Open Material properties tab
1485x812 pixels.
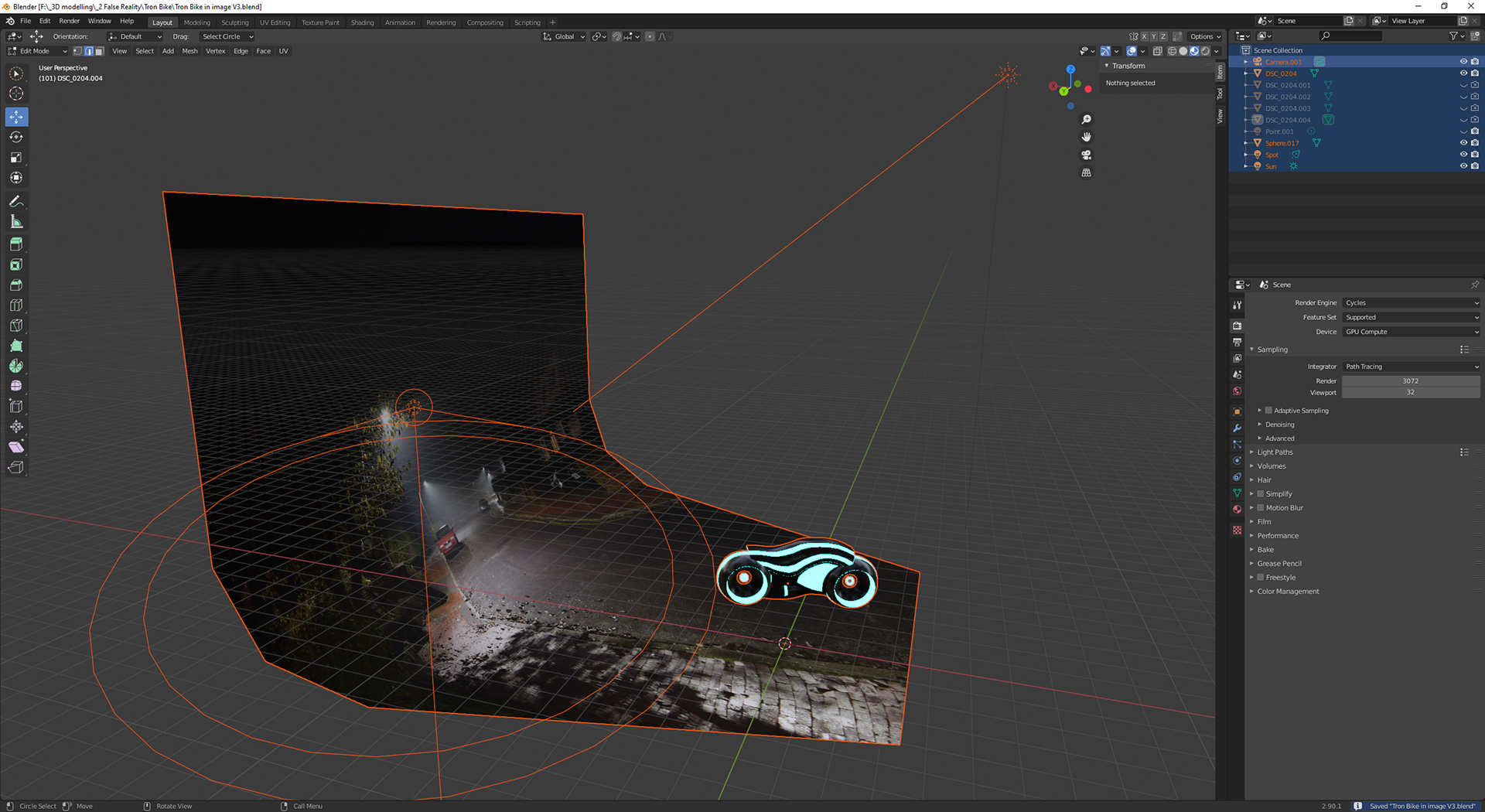coord(1237,510)
